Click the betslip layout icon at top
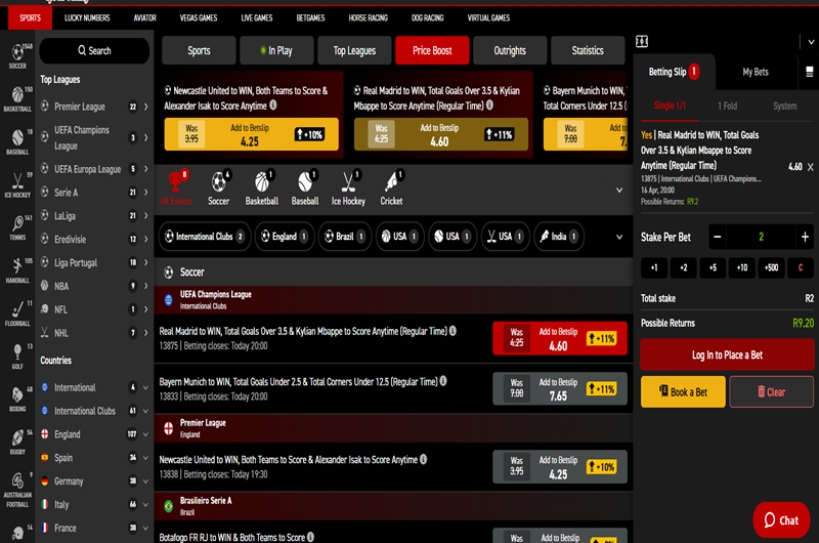The height and width of the screenshot is (543, 819). tap(641, 41)
